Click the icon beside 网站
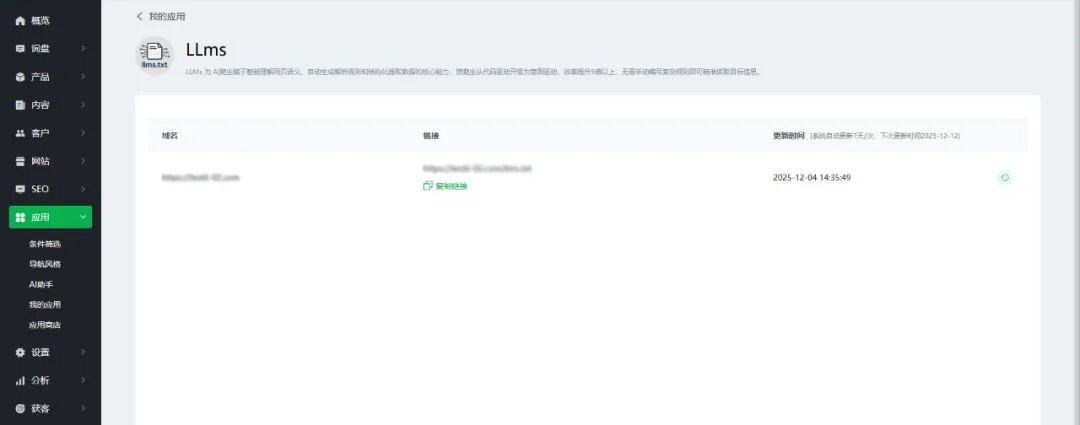This screenshot has width=1080, height=425. [x=20, y=161]
